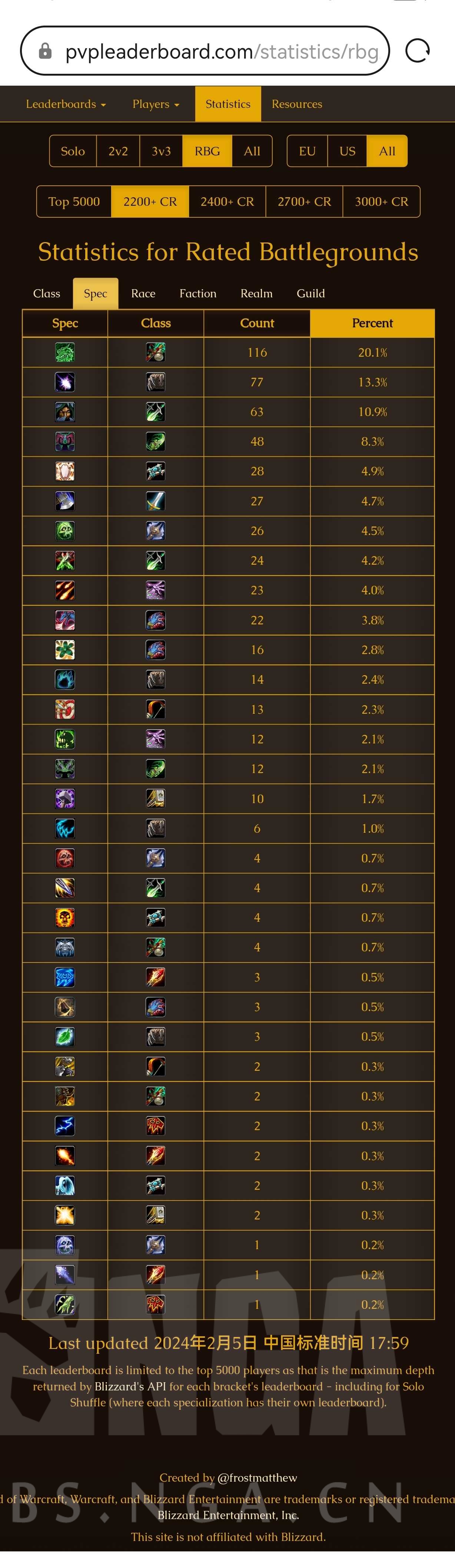Open the Players dropdown menu
Screen dimensions: 455x1568
coord(156,104)
